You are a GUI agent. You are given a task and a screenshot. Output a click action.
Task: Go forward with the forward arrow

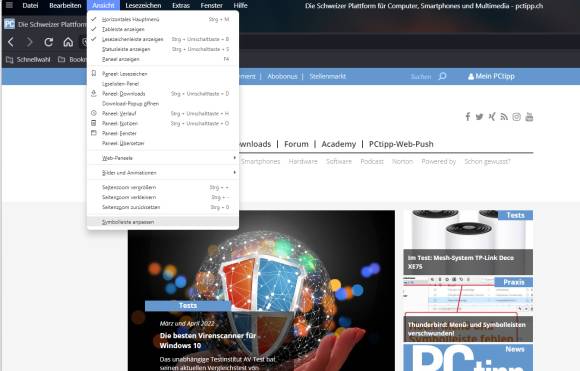coord(29,42)
